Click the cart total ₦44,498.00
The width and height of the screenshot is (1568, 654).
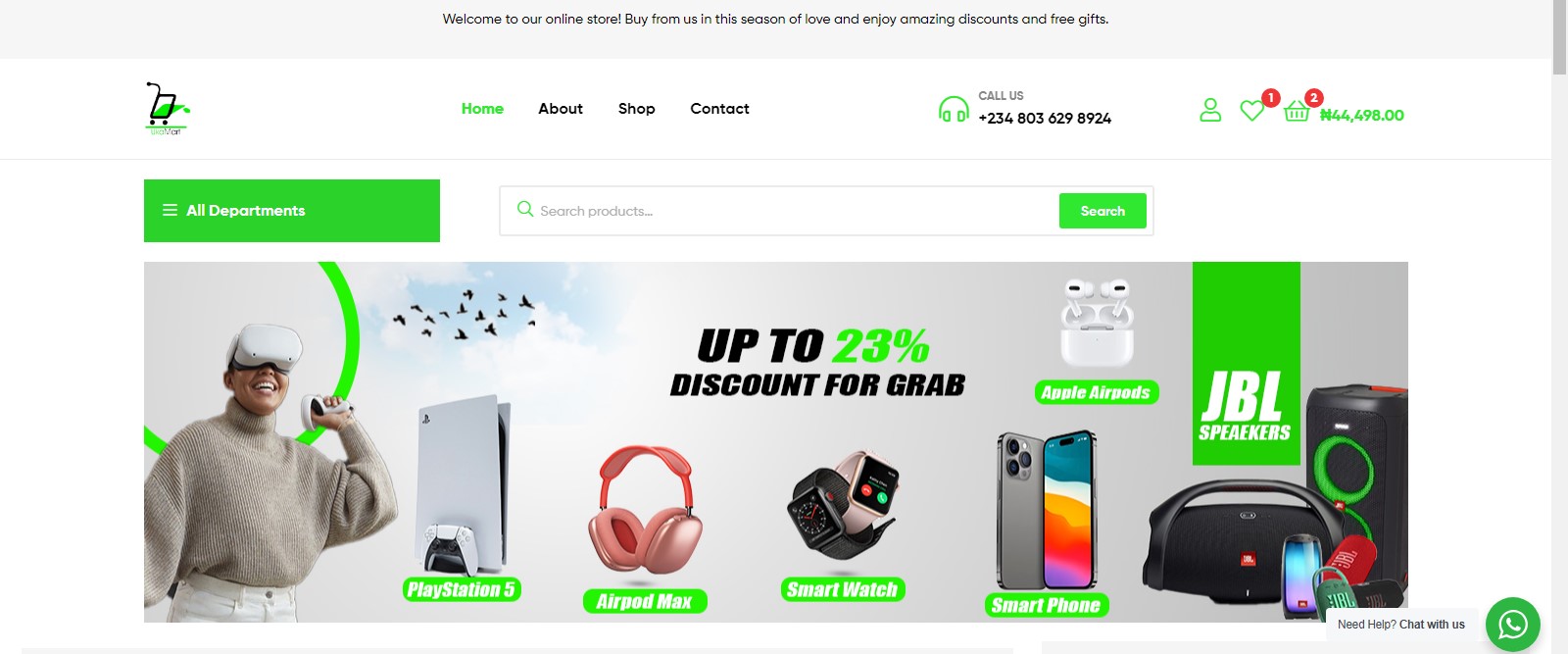[1362, 116]
